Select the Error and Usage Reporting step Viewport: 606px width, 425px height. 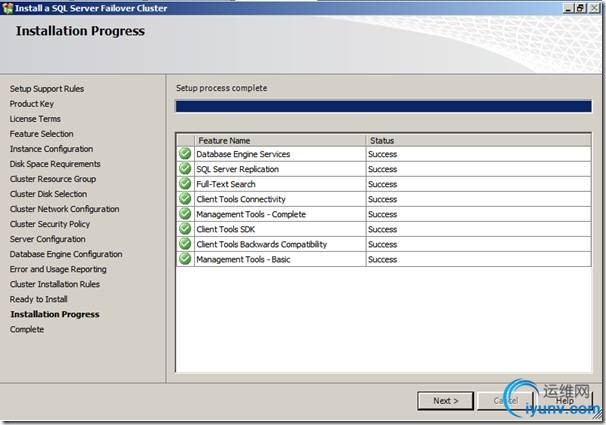point(58,269)
